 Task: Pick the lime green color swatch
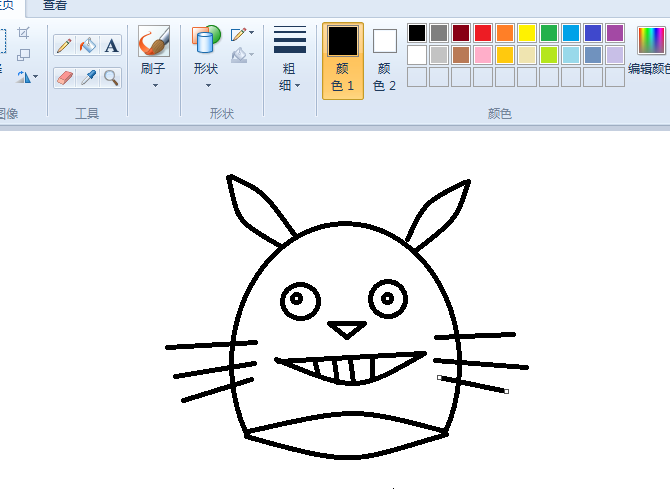tap(549, 55)
